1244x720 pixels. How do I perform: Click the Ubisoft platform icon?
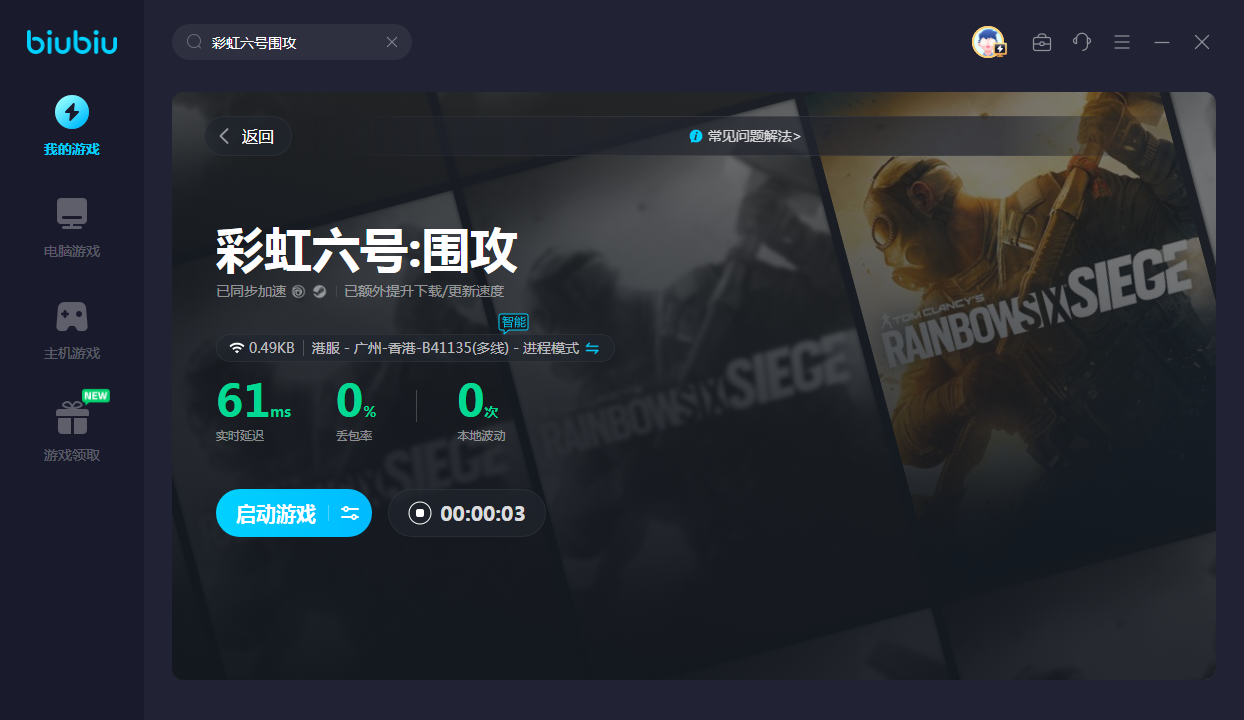pyautogui.click(x=298, y=292)
